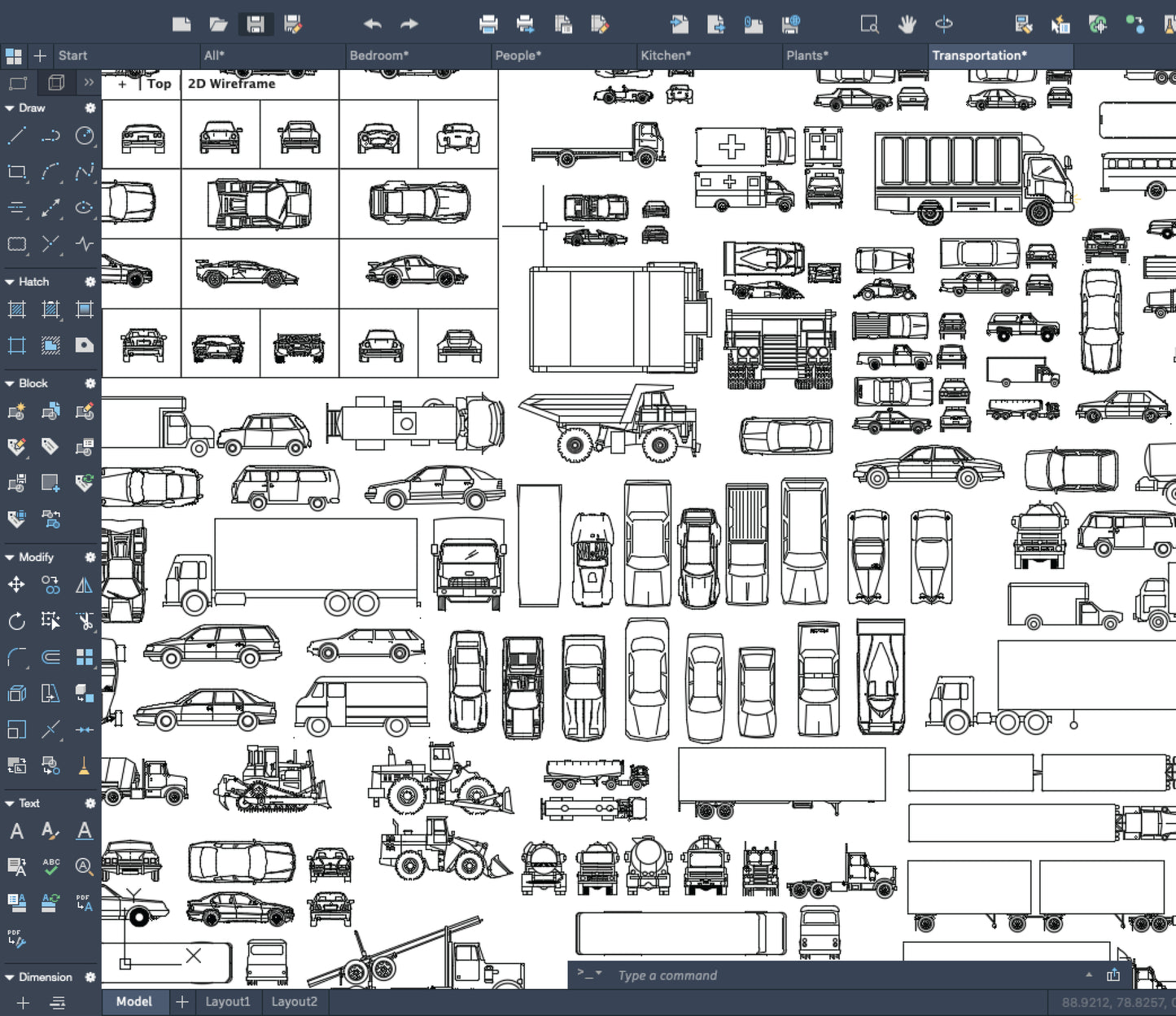The height and width of the screenshot is (1016, 1176).
Task: Switch to the All* drawing tab
Action: click(272, 56)
